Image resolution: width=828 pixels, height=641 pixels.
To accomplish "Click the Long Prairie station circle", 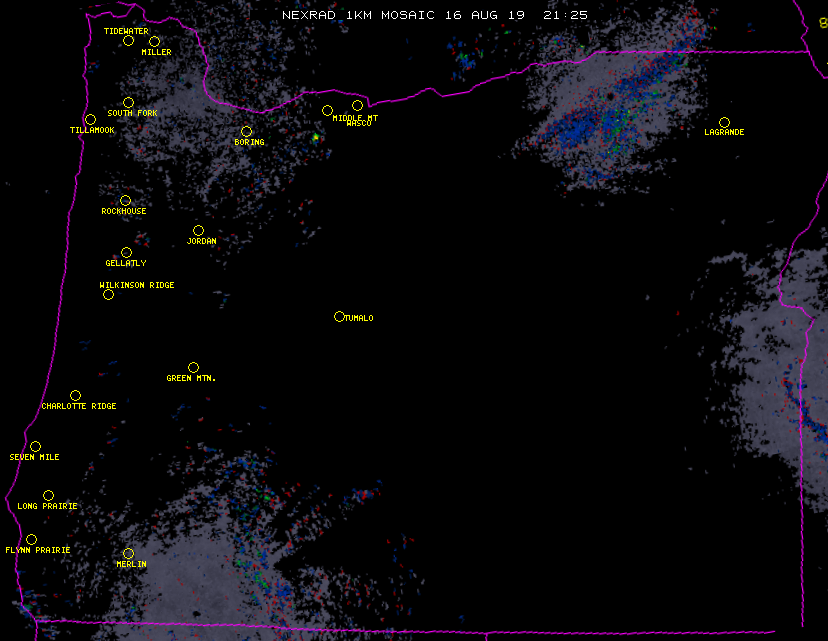I will tap(48, 495).
